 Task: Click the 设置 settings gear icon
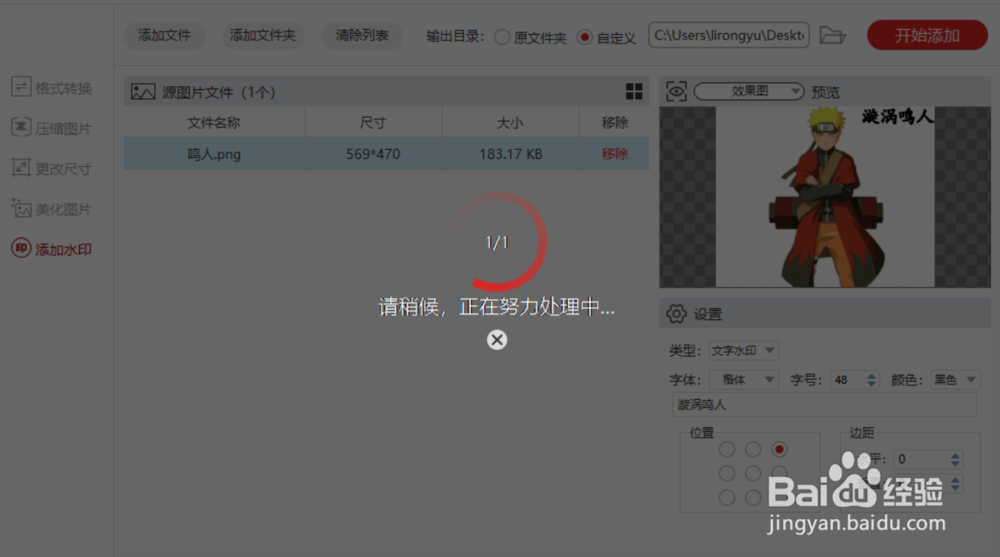point(676,314)
